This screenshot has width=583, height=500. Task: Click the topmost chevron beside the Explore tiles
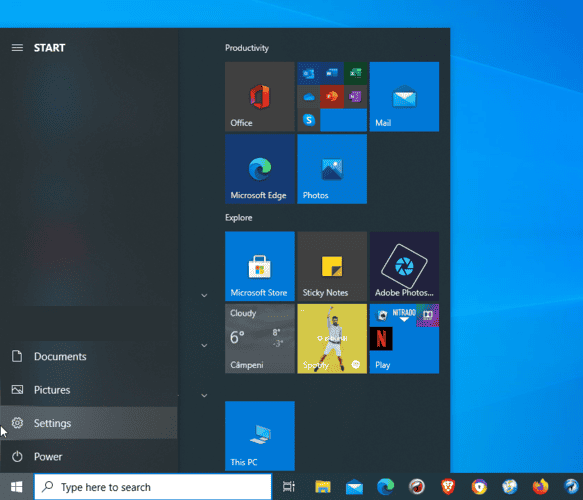204,296
